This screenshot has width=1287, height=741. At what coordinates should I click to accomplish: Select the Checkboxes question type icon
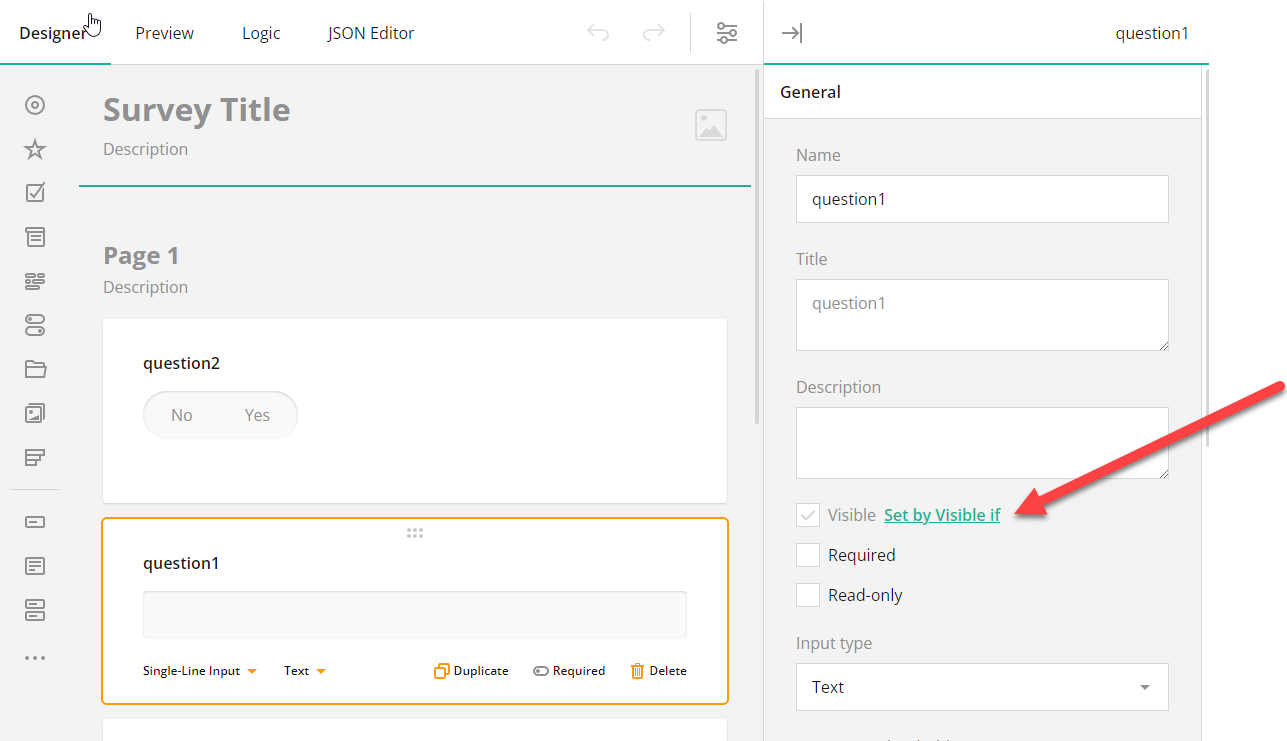click(34, 192)
